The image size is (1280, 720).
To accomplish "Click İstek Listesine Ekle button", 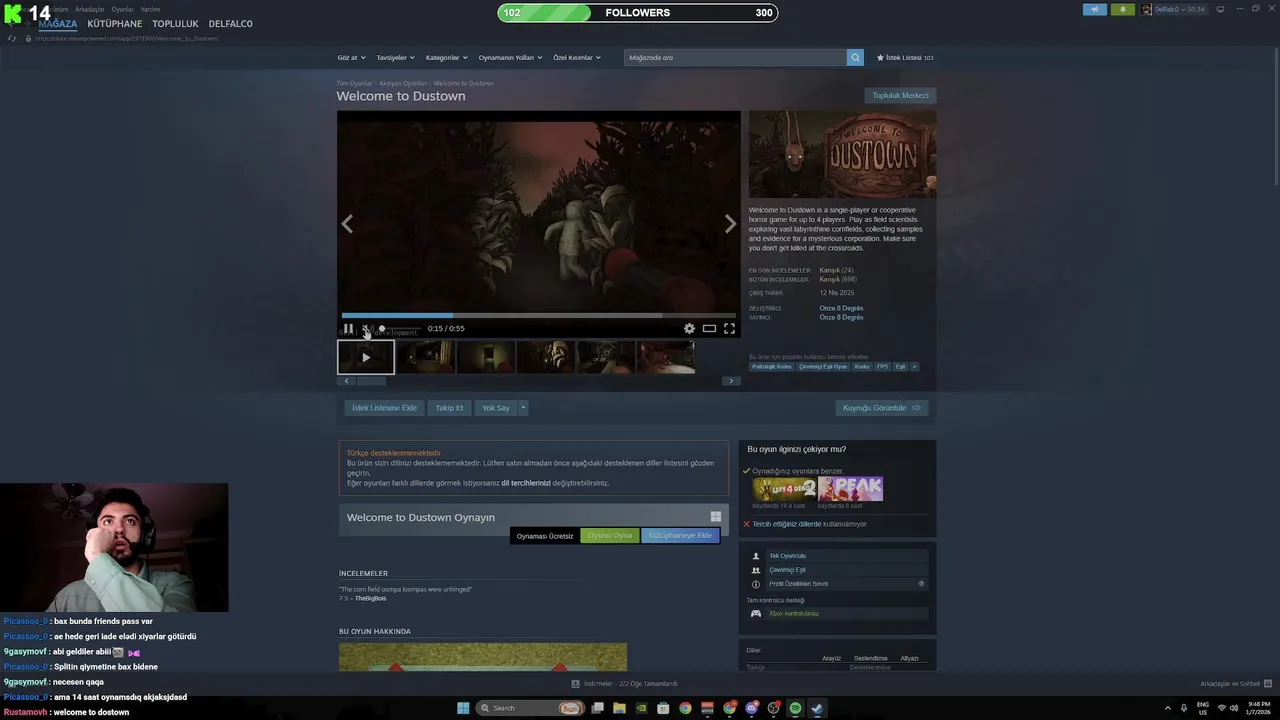I will pyautogui.click(x=384, y=408).
